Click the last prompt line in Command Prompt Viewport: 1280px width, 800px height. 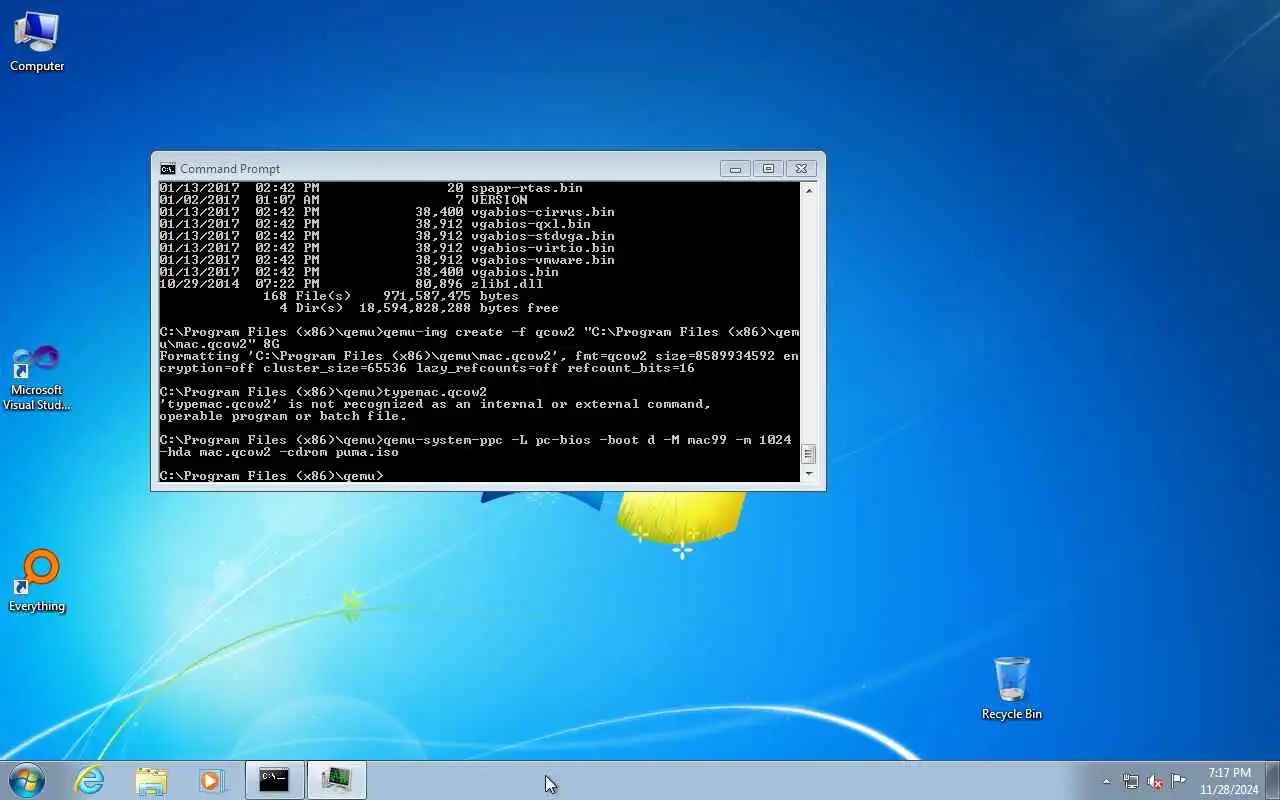[x=271, y=476]
